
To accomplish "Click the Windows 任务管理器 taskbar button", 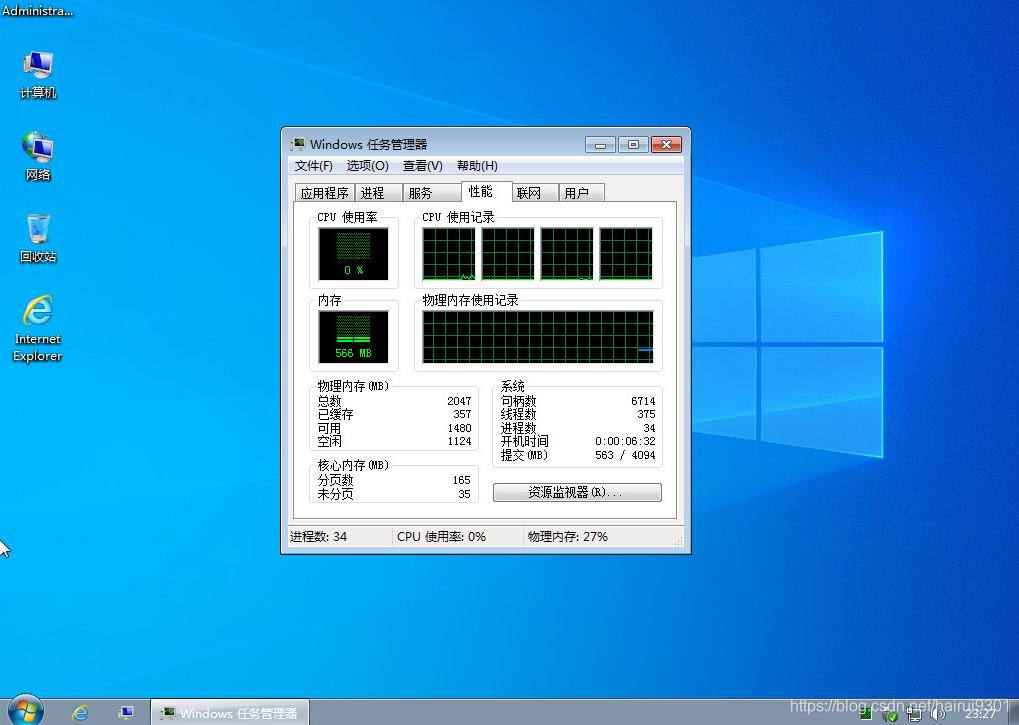I will click(229, 713).
